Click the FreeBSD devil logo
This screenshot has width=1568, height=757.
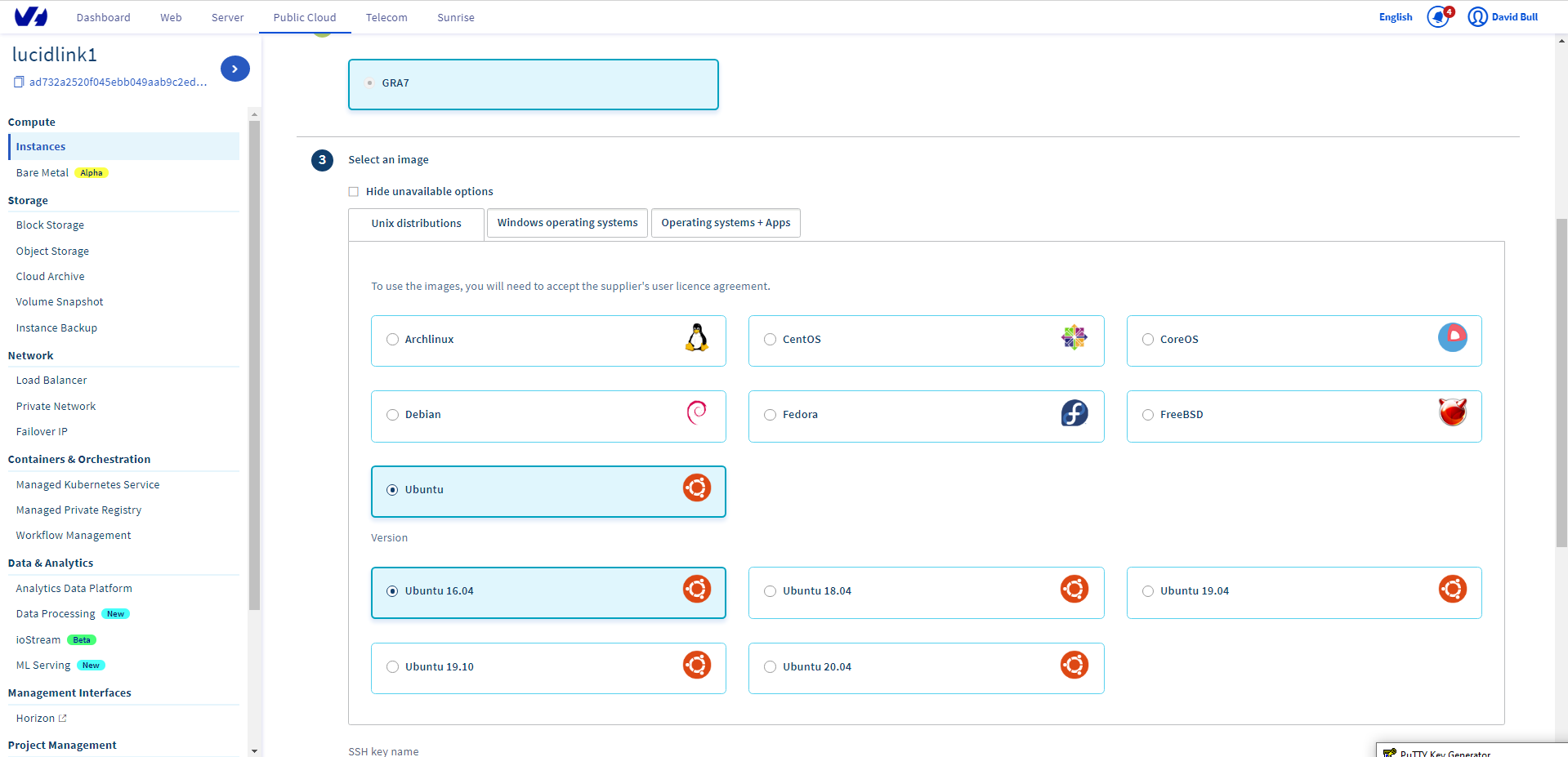pos(1453,412)
